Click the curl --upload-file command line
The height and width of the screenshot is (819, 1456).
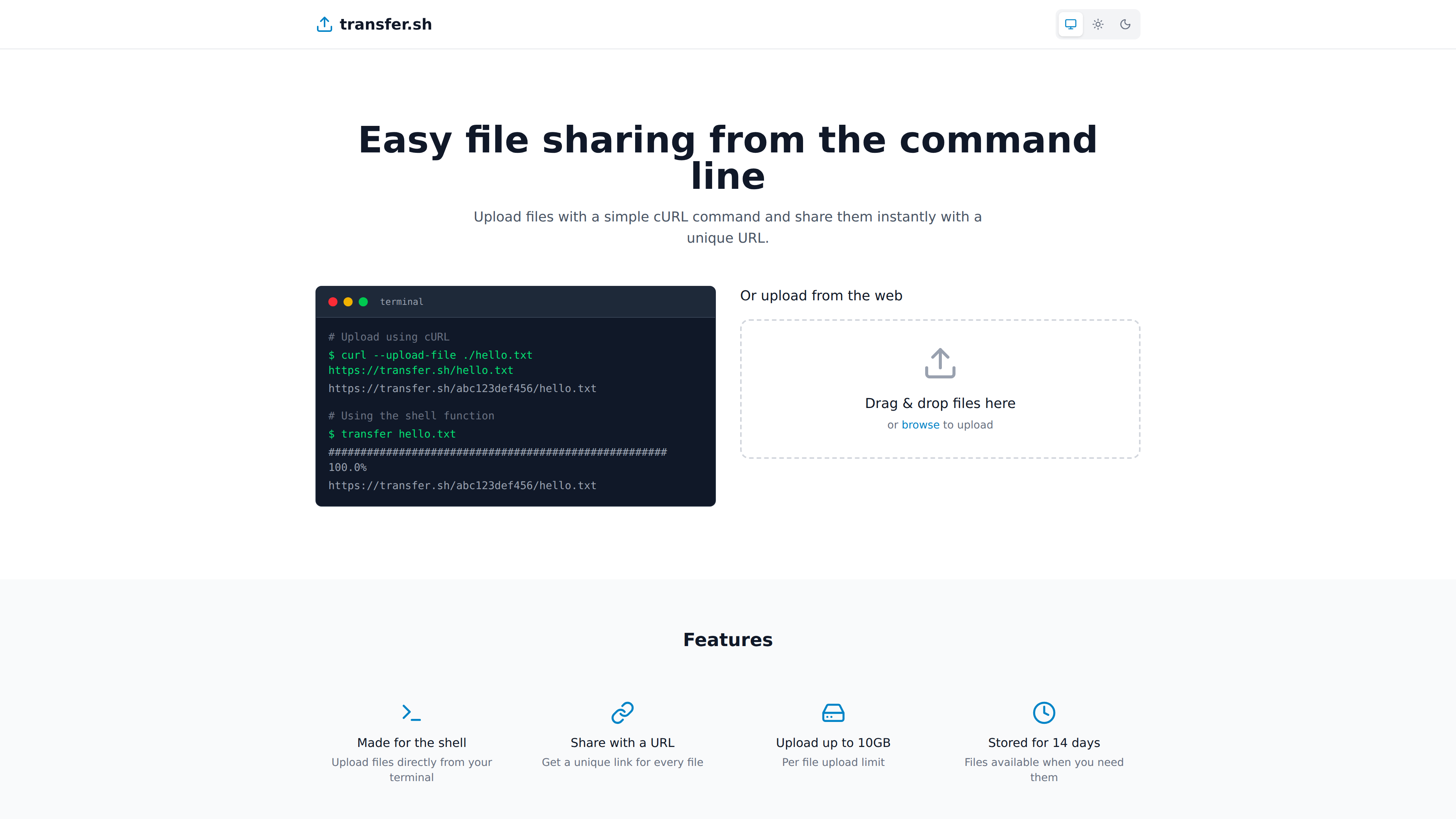tap(430, 355)
